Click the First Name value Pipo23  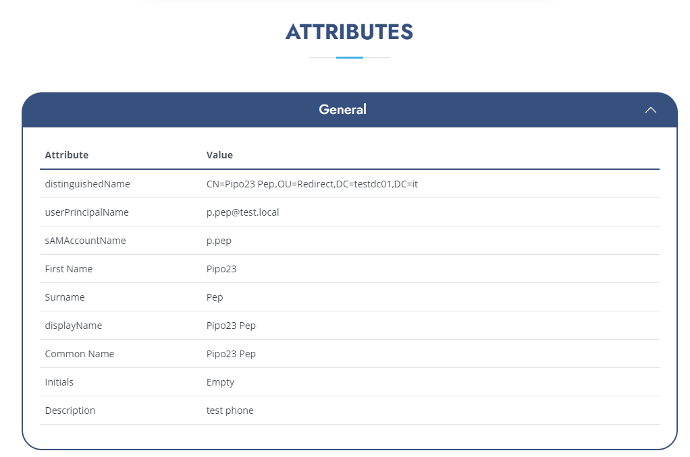pos(221,269)
